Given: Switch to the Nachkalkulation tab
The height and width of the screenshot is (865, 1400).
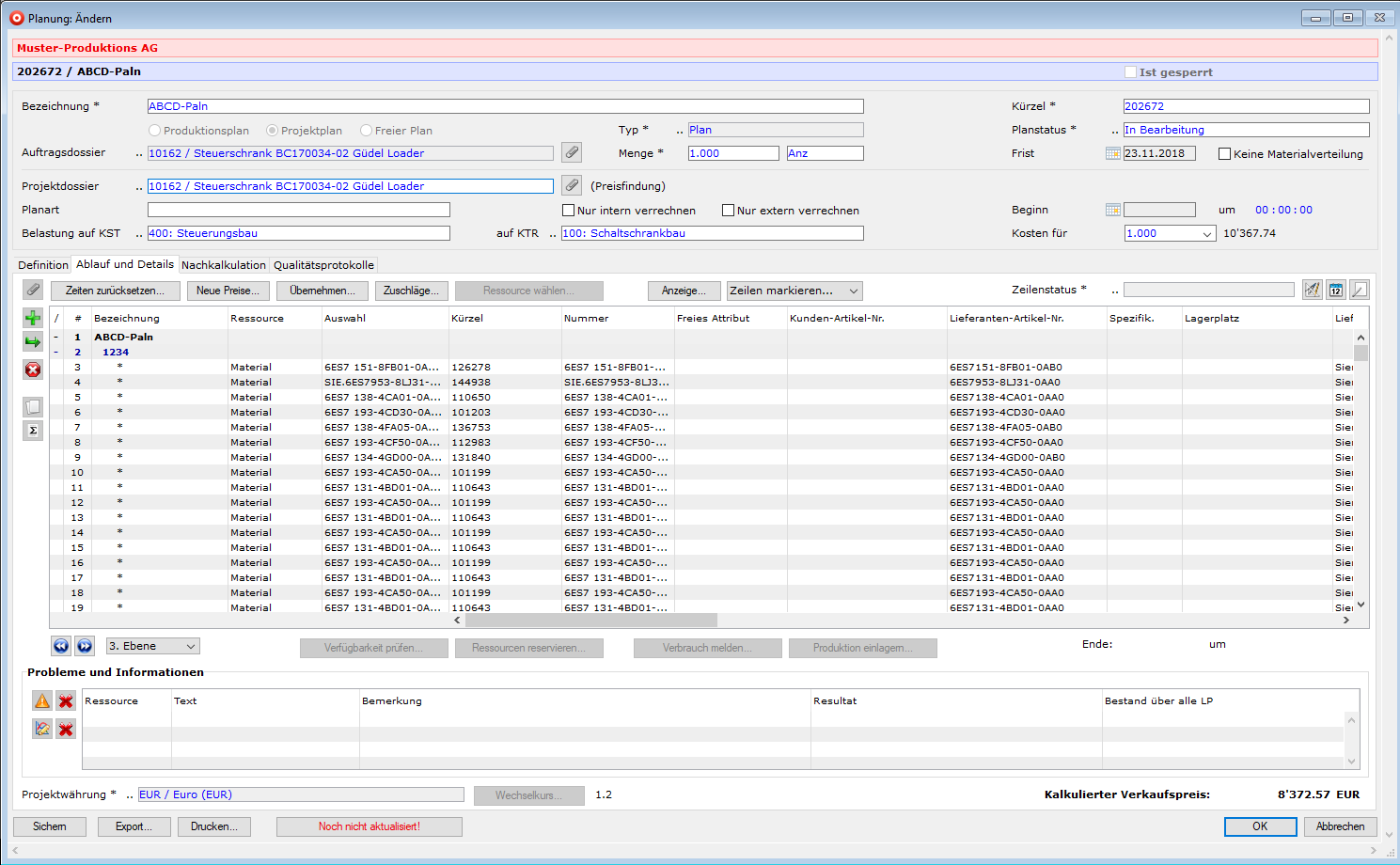Looking at the screenshot, I should click(224, 265).
